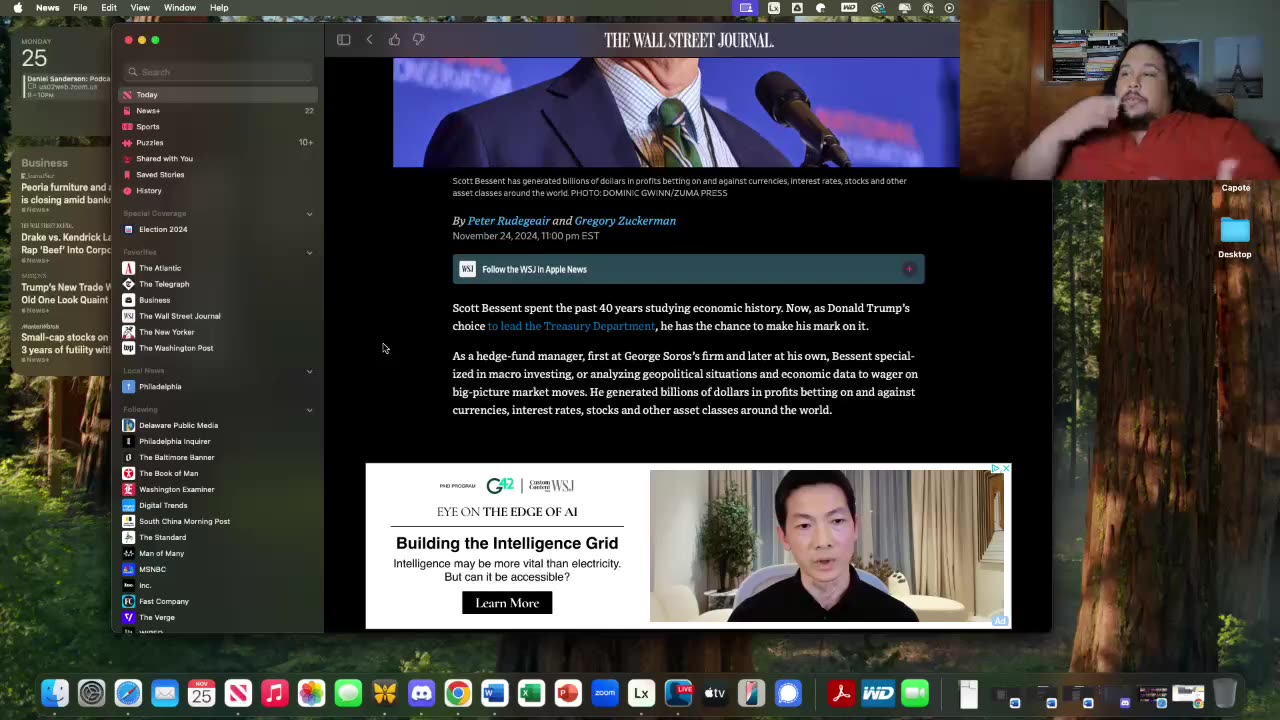The image size is (1280, 720).
Task: Open Apple Music in the Dock
Action: [275, 693]
